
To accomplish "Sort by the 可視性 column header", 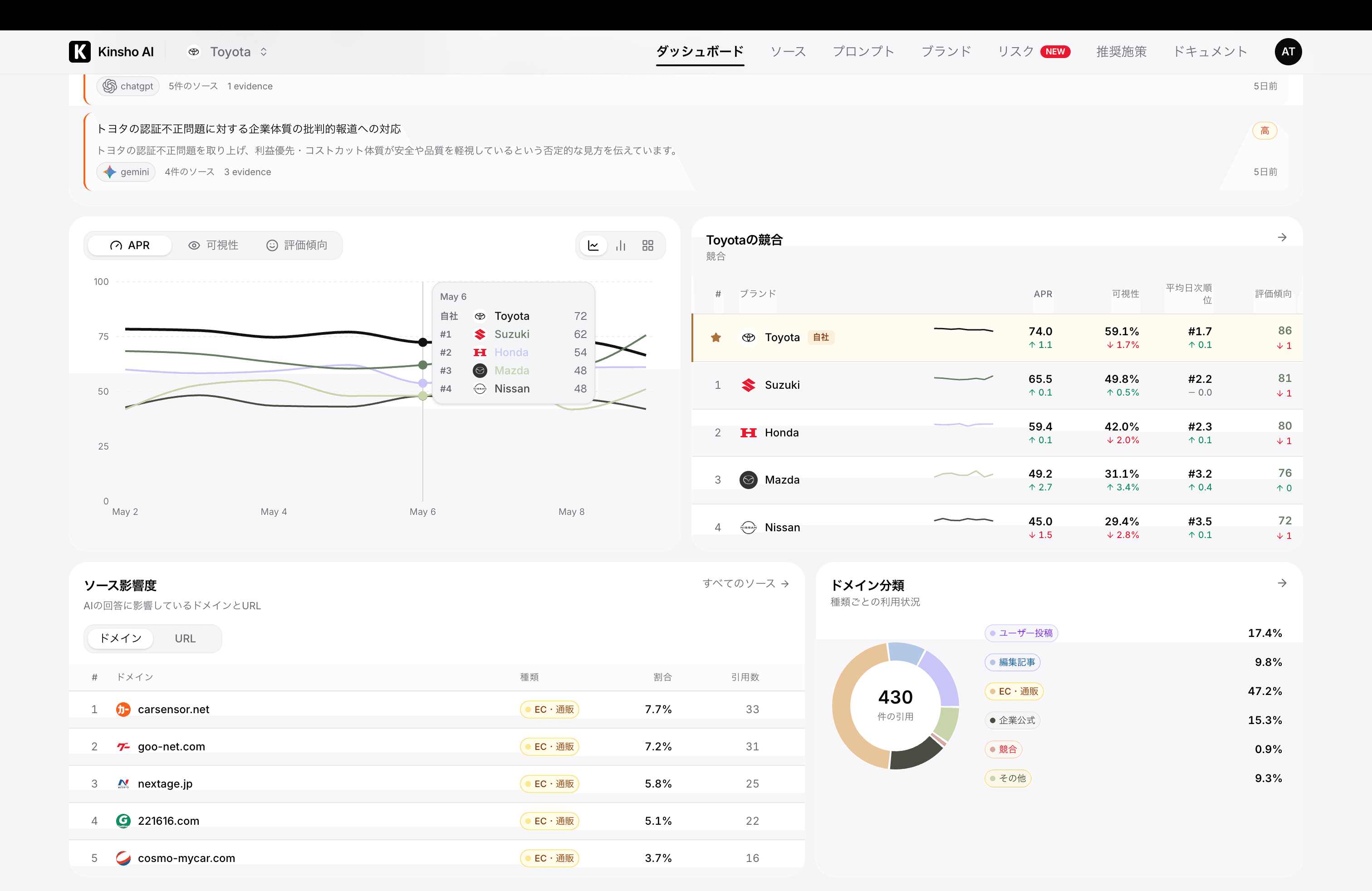I will 1125,294.
